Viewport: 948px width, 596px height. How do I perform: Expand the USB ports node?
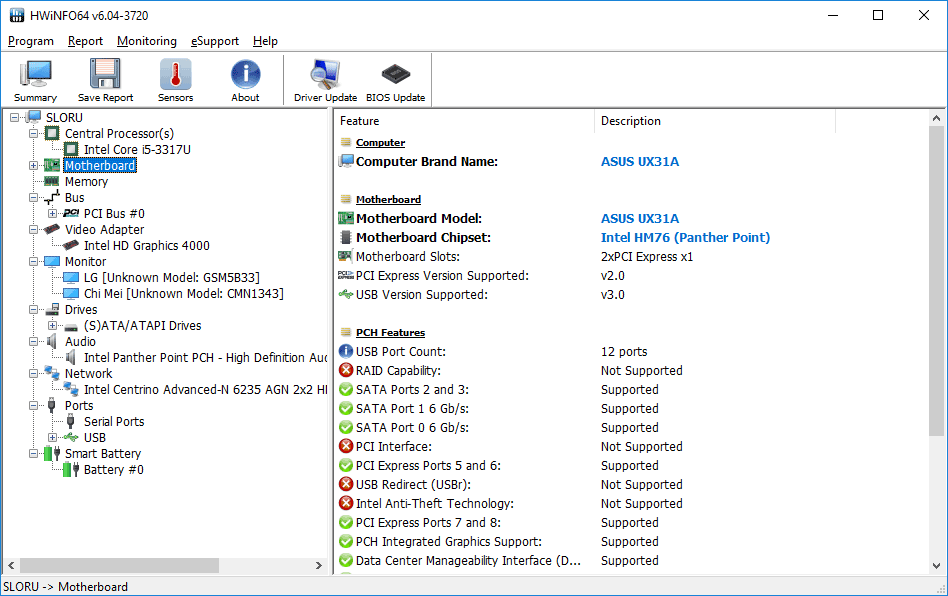tap(52, 438)
